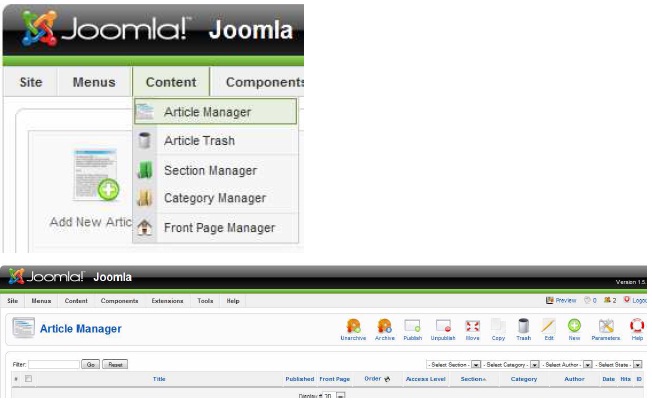Click into the Filter text field
Image resolution: width=652 pixels, height=401 pixels.
(54, 364)
